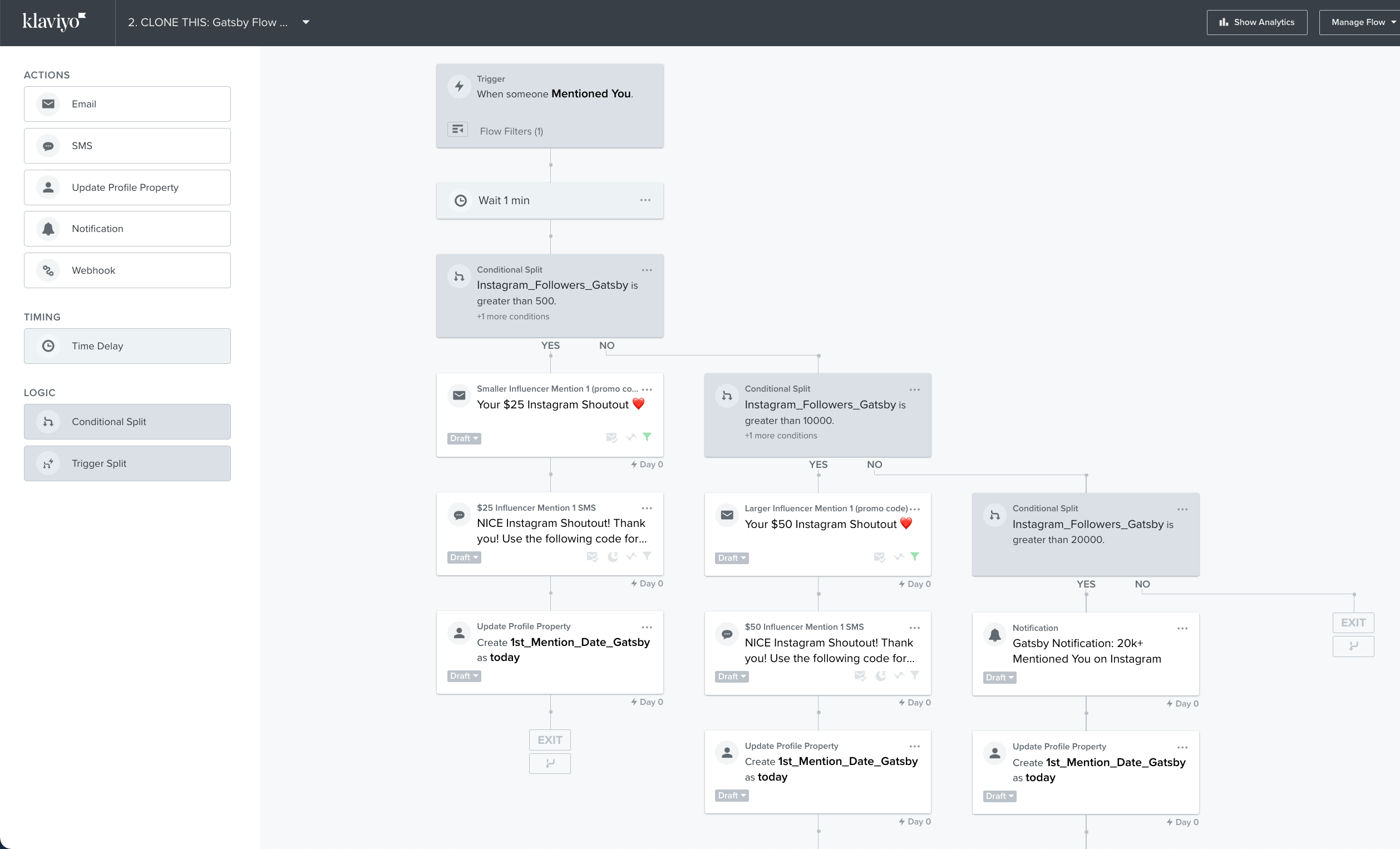Click split icon on greater than 20000 card
This screenshot has width=1400, height=849.
coord(995,515)
